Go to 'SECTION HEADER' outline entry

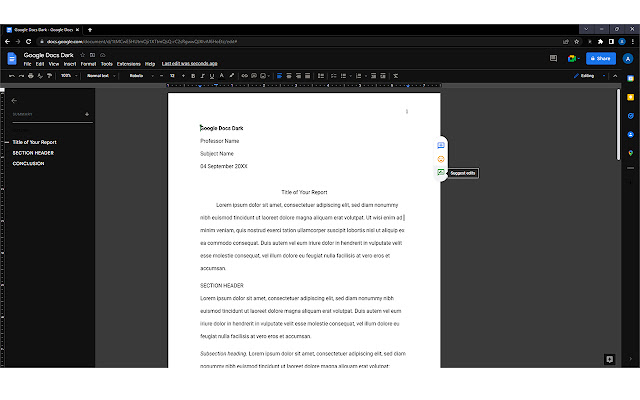[x=33, y=153]
